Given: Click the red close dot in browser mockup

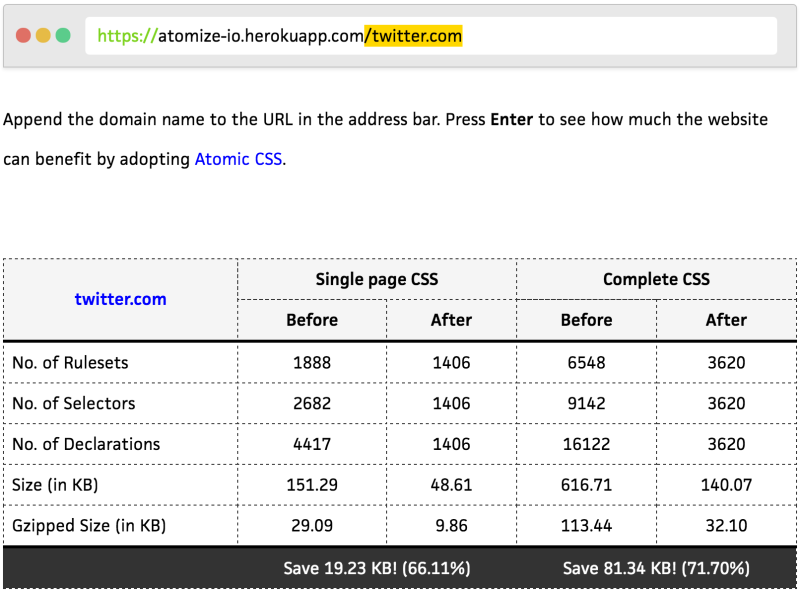Looking at the screenshot, I should (x=23, y=36).
